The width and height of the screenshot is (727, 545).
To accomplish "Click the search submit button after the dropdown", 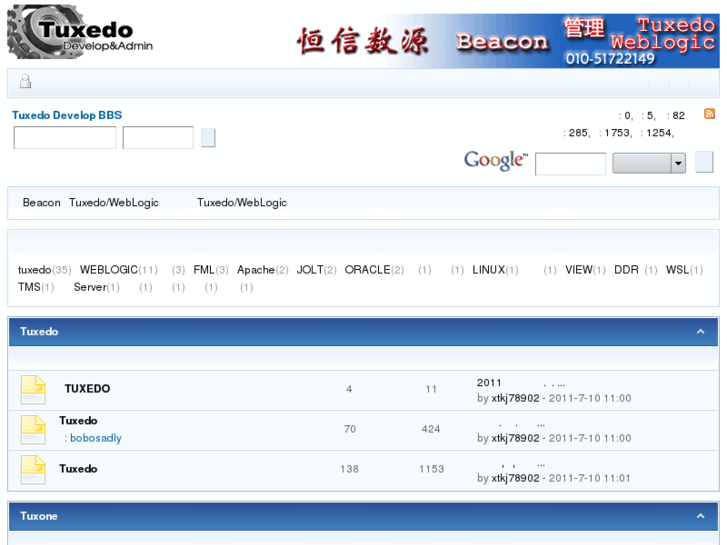I will point(704,162).
